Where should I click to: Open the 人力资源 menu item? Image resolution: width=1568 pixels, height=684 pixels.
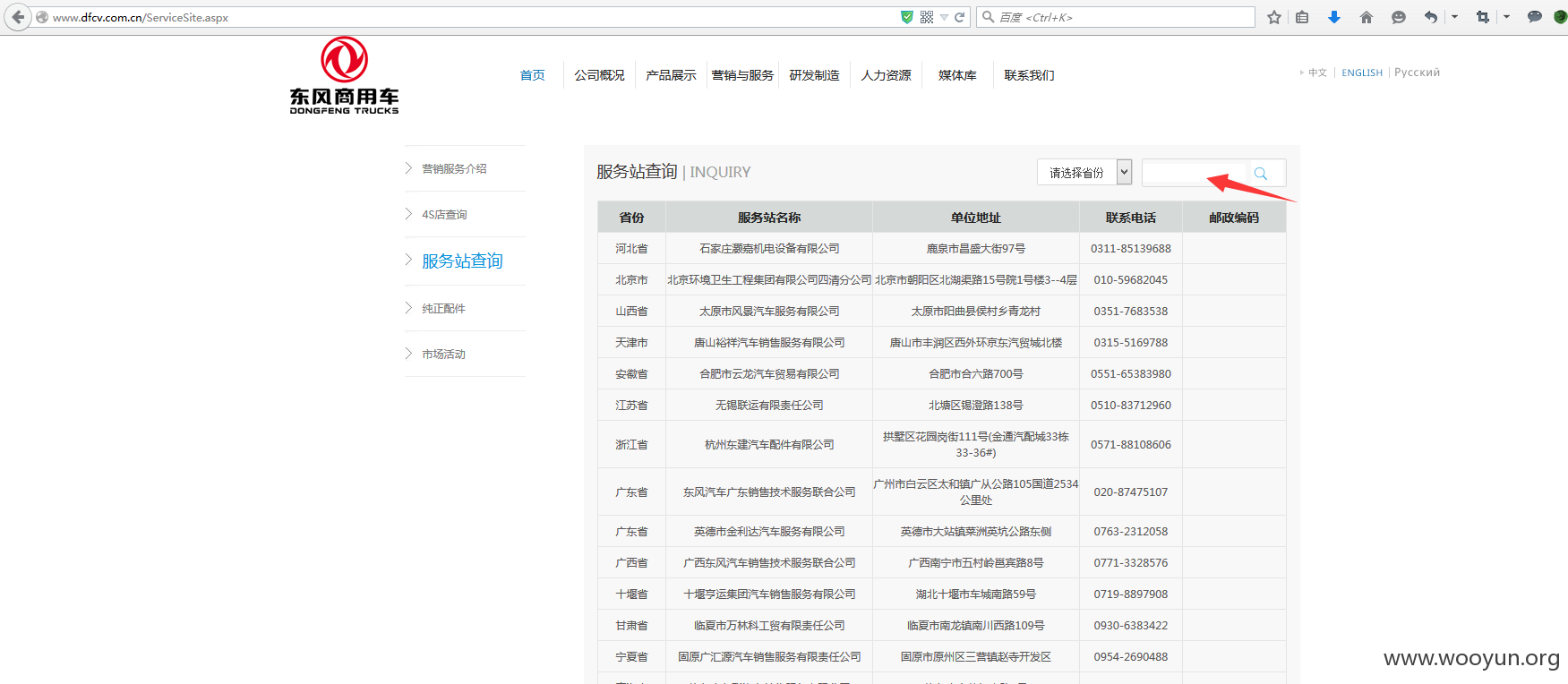pyautogui.click(x=886, y=75)
